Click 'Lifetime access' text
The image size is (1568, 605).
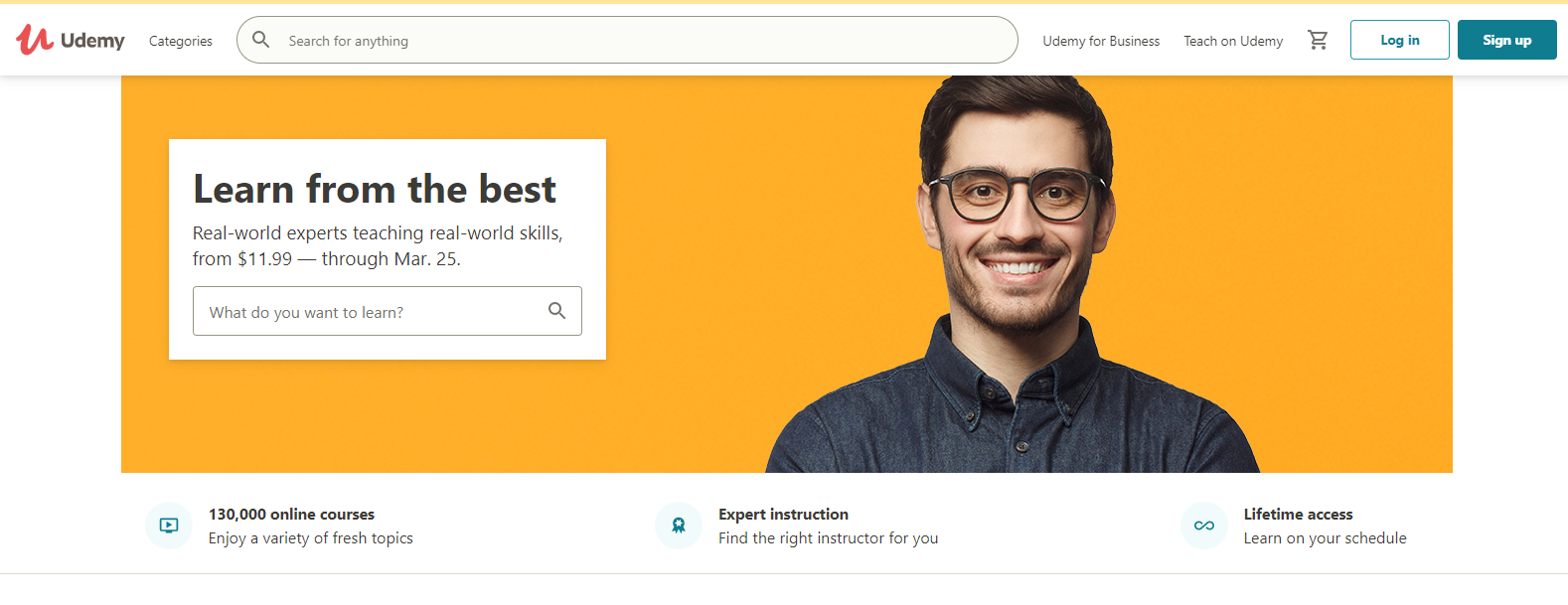click(1299, 514)
